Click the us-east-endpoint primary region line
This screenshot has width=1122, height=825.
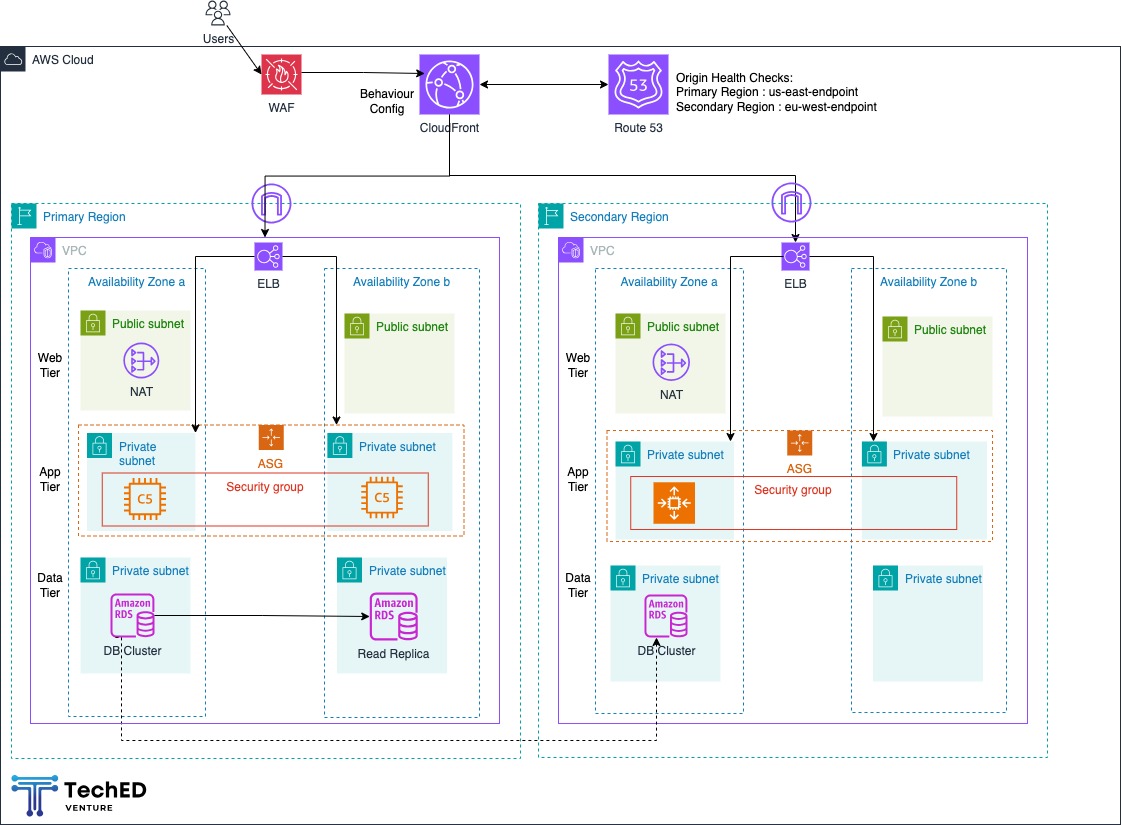pos(767,92)
